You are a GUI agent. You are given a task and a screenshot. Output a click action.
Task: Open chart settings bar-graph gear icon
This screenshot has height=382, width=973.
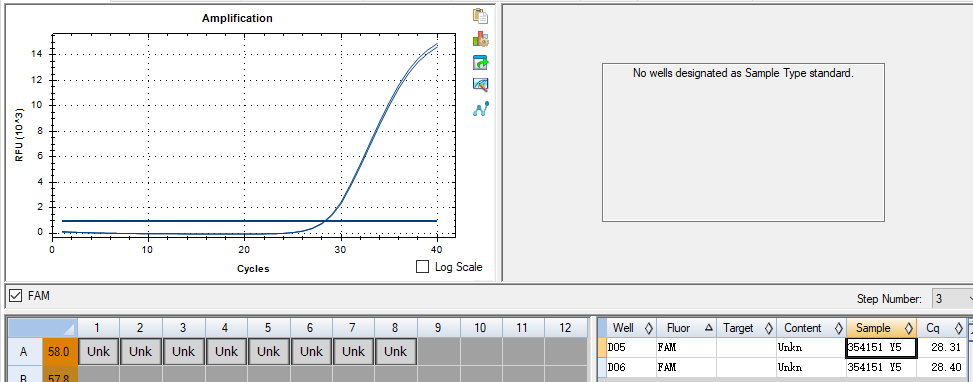pyautogui.click(x=480, y=39)
